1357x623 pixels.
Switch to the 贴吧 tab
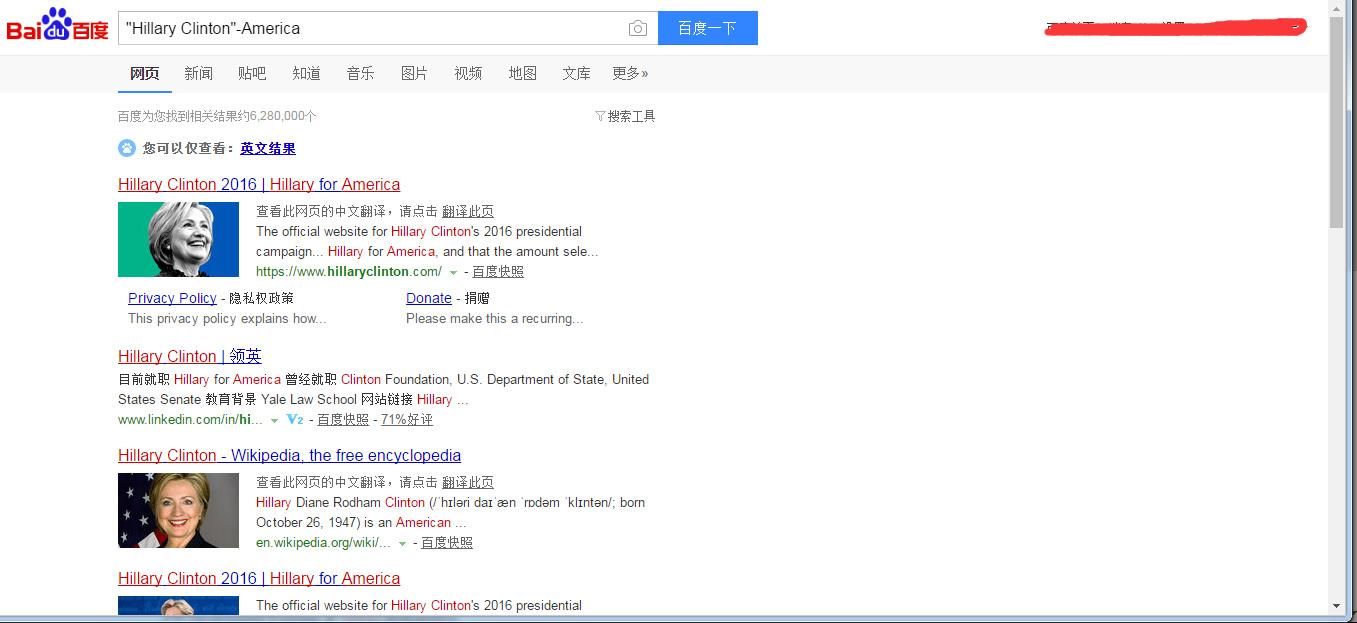tap(253, 73)
